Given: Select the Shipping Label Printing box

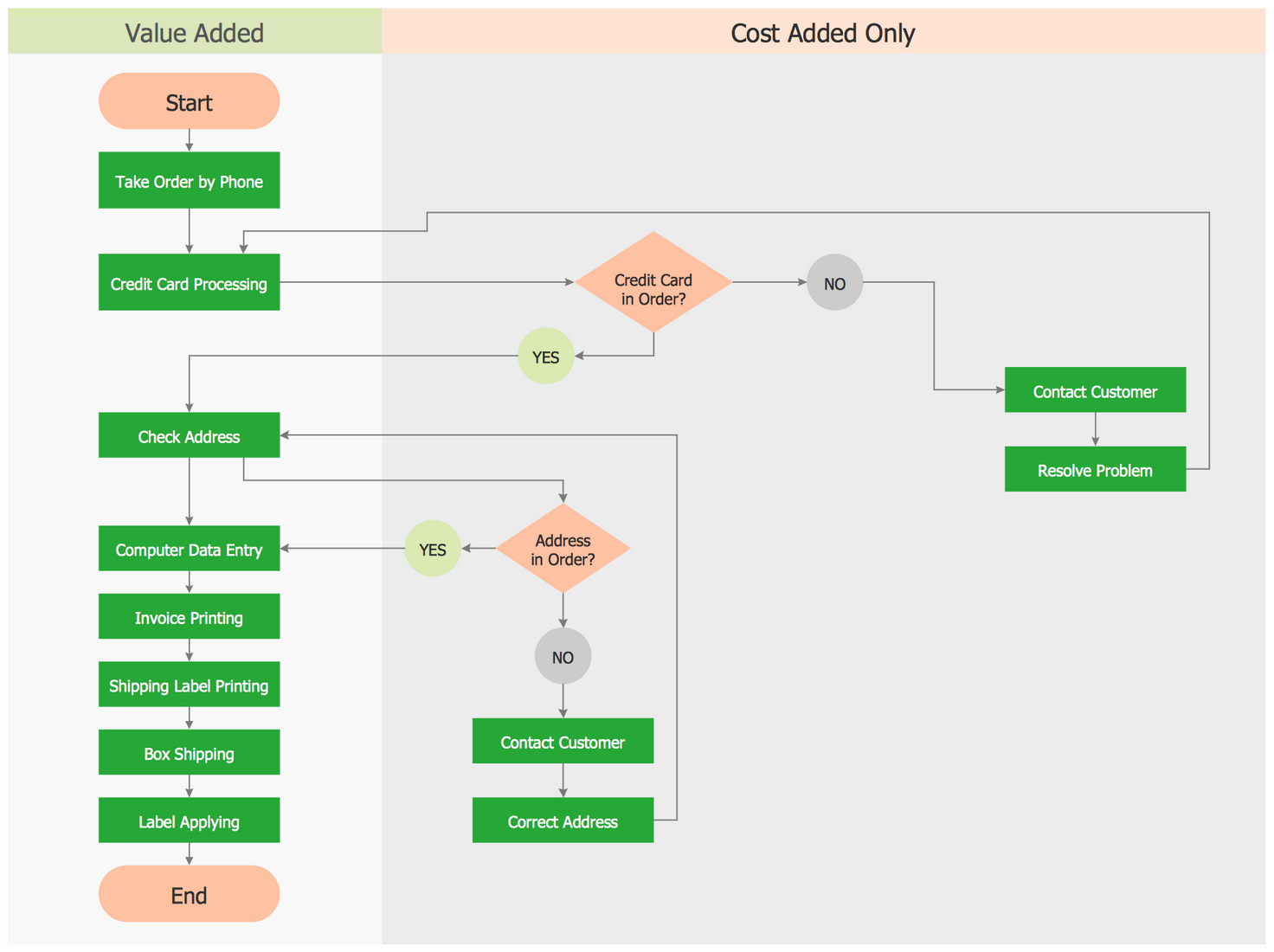Looking at the screenshot, I should [189, 685].
